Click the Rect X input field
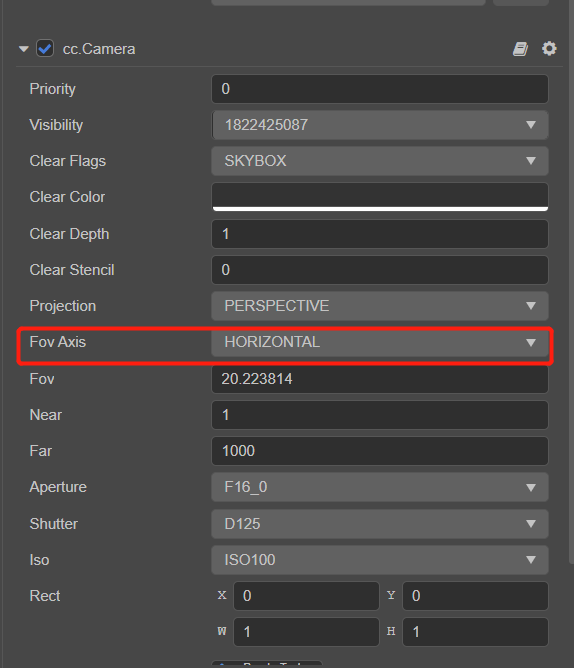Image resolution: width=574 pixels, height=668 pixels. (306, 596)
